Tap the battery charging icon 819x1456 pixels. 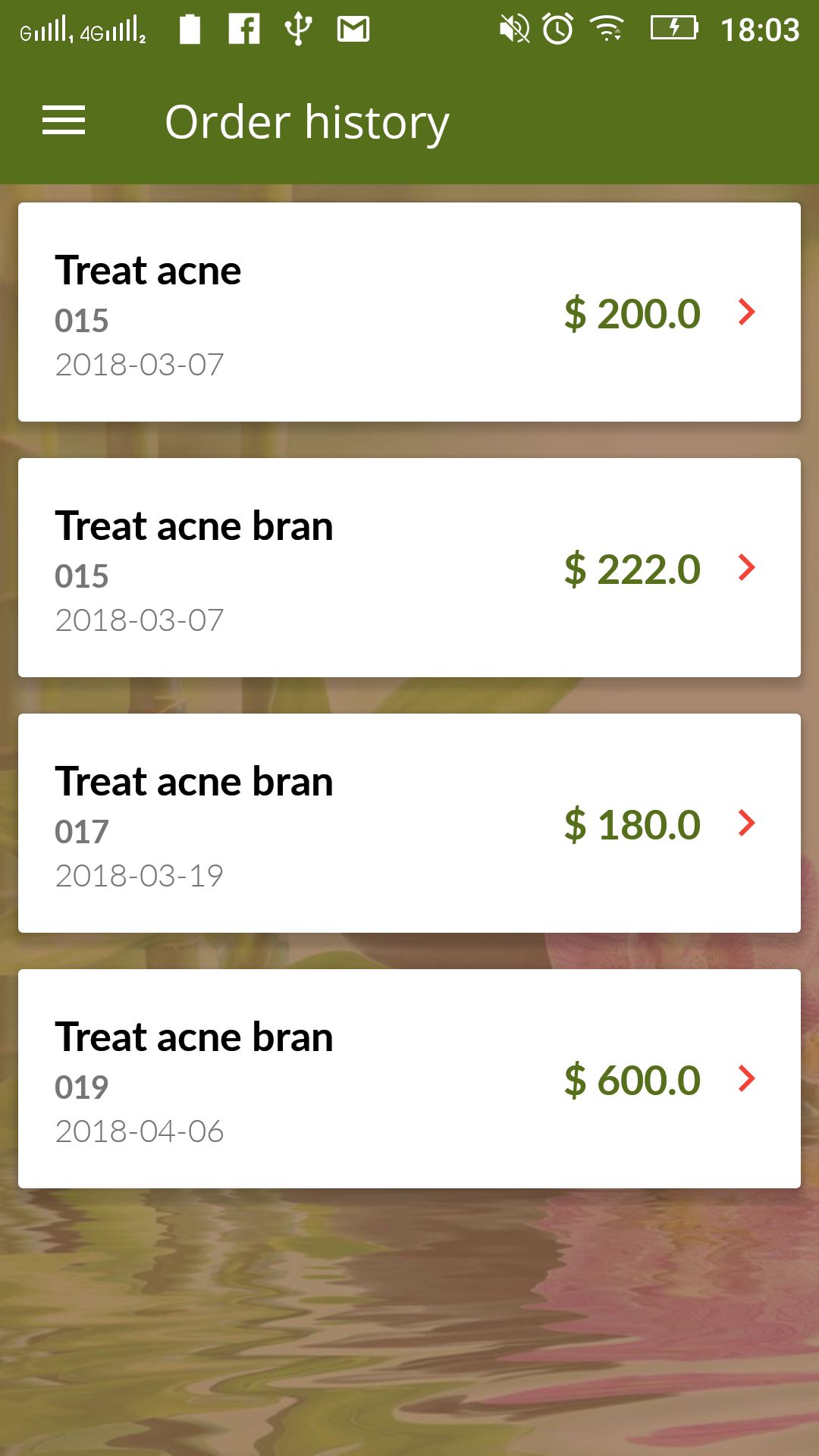[x=673, y=29]
